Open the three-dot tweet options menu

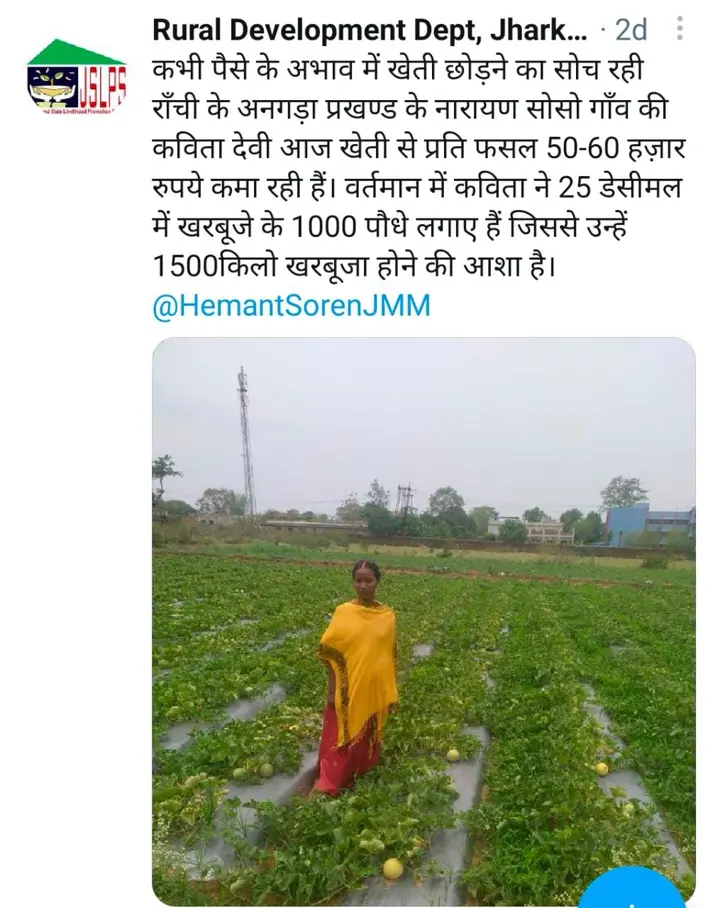(680, 28)
